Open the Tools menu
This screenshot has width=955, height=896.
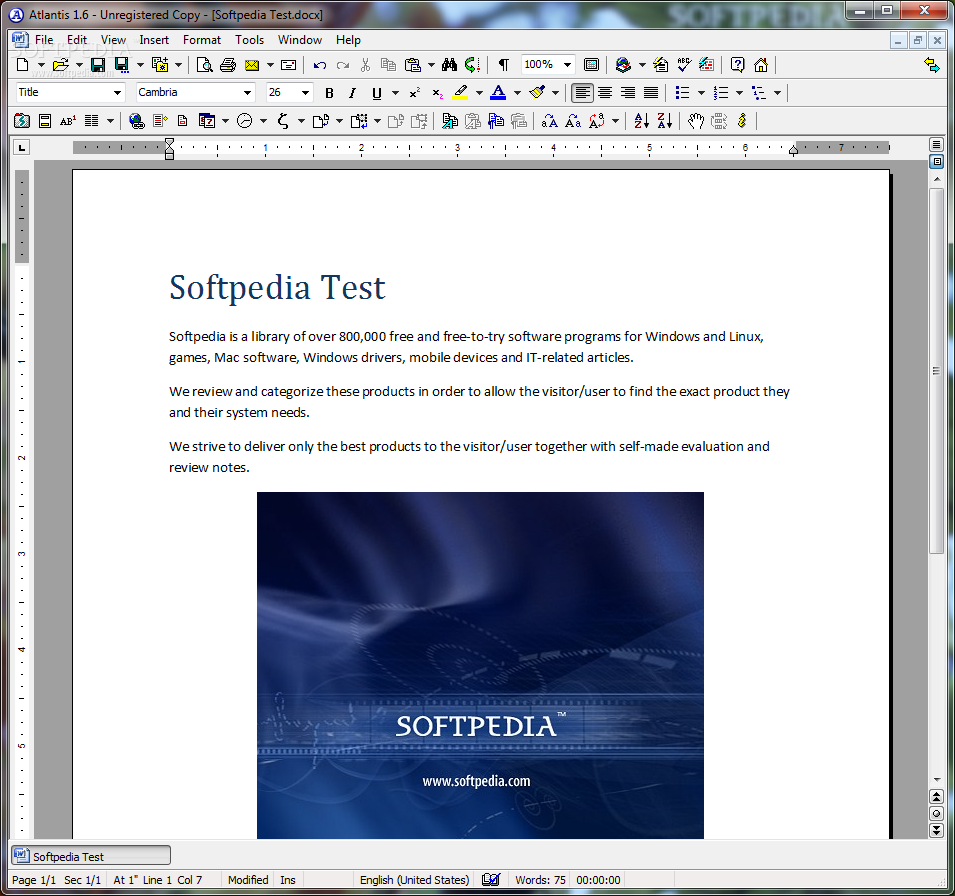point(250,40)
